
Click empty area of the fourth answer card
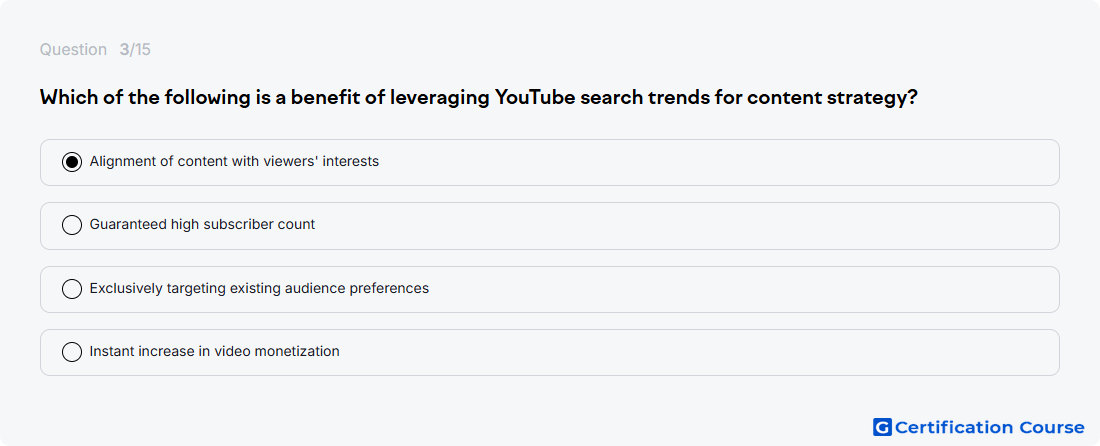point(702,353)
